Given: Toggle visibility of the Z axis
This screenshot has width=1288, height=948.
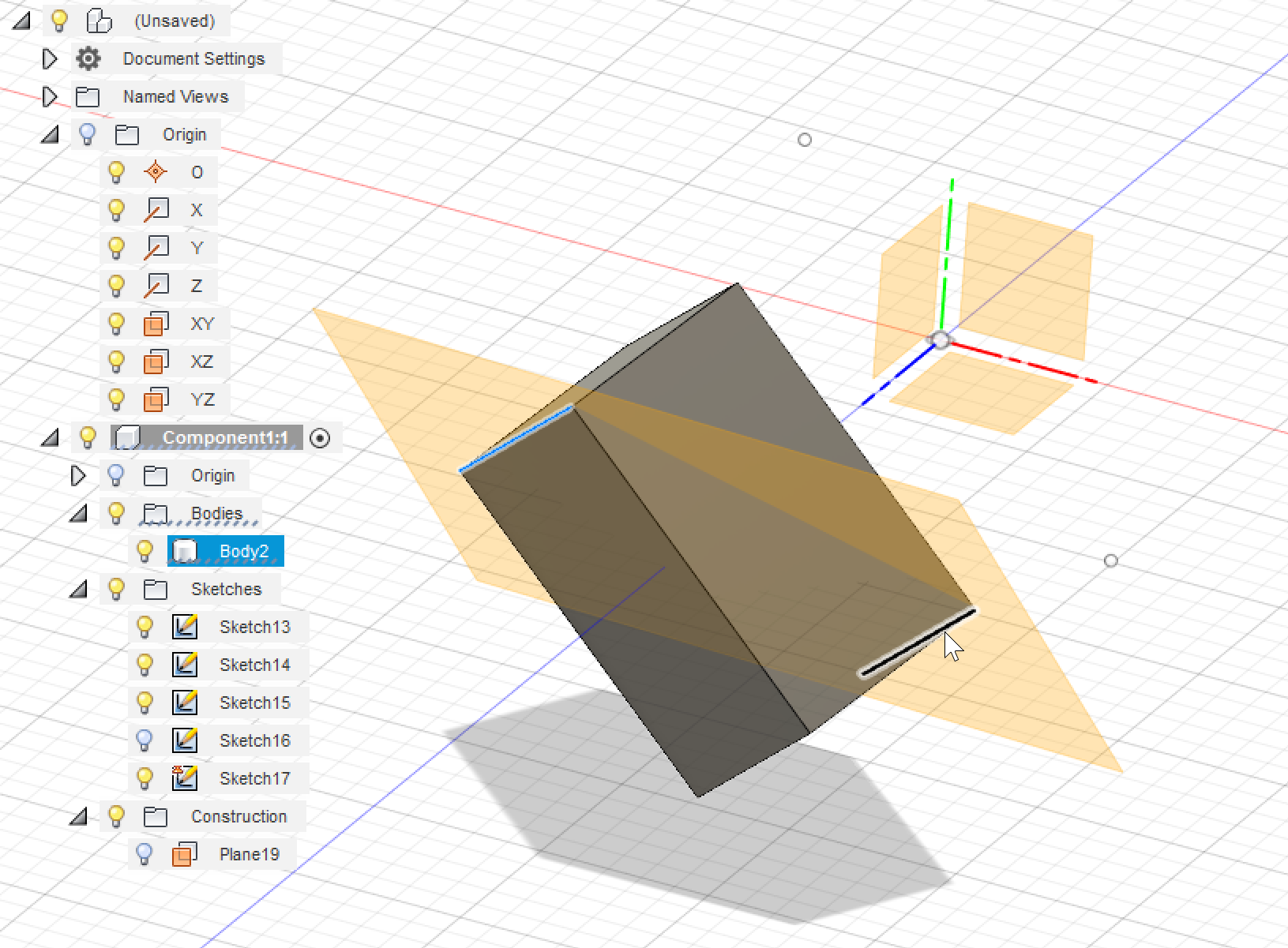Looking at the screenshot, I should coord(117,286).
